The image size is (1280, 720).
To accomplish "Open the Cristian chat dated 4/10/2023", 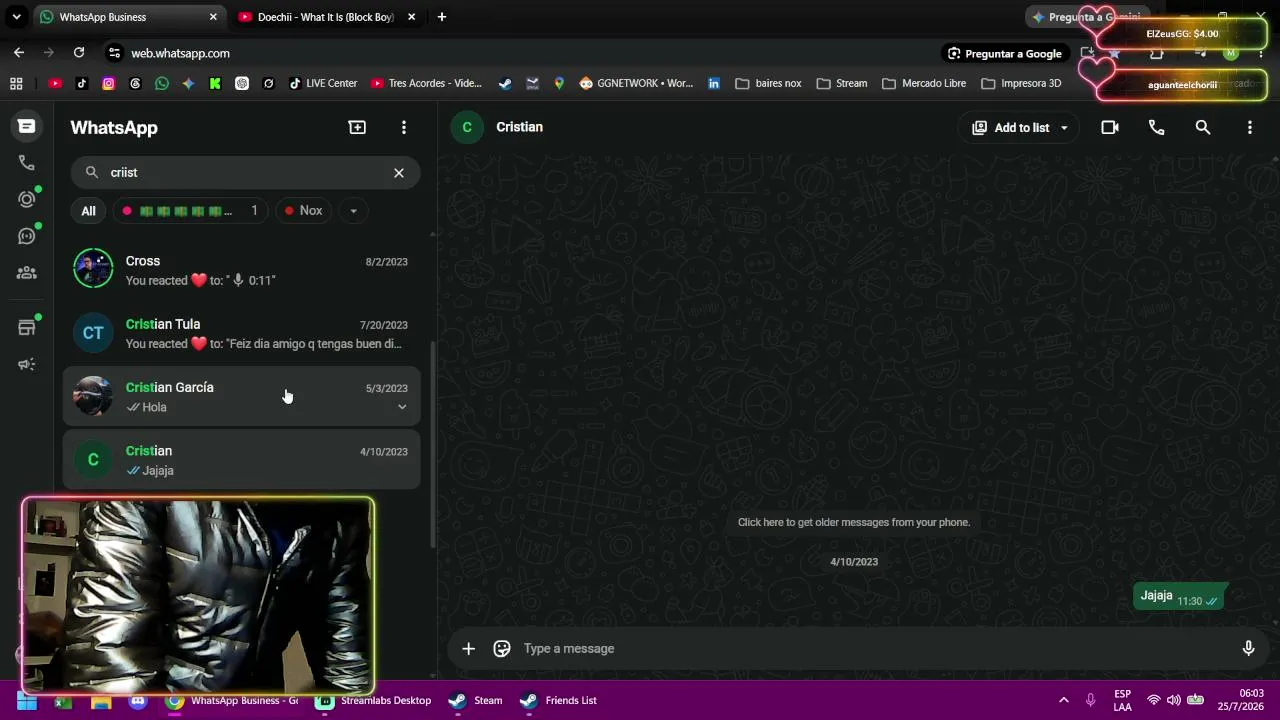I will click(x=241, y=460).
